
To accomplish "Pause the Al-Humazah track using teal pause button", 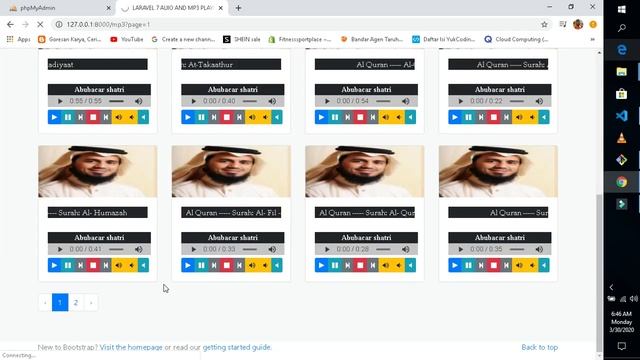I will [68, 265].
